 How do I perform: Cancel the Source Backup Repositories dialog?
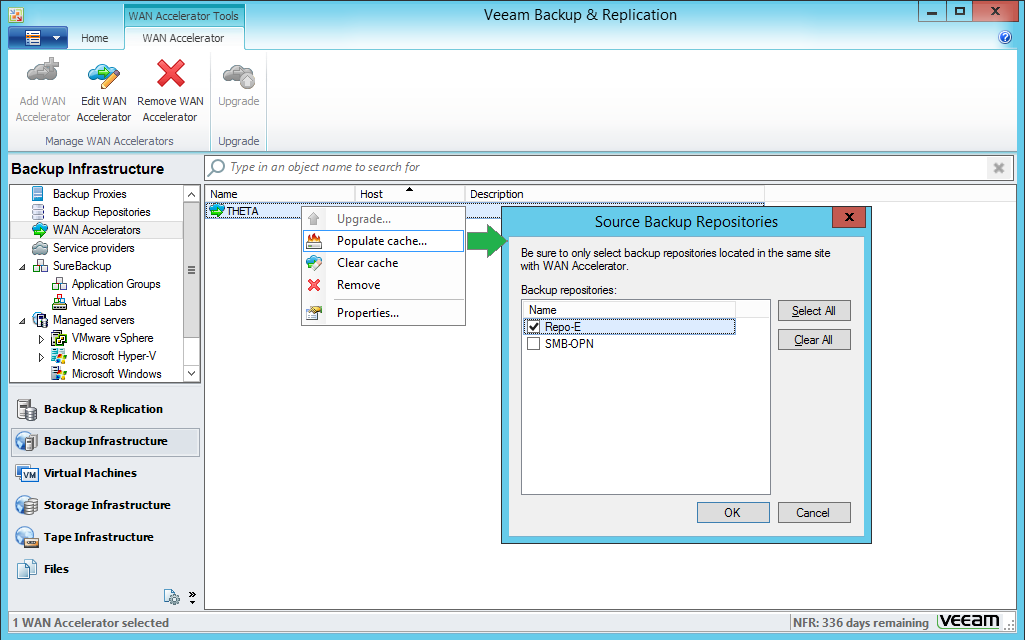click(814, 513)
